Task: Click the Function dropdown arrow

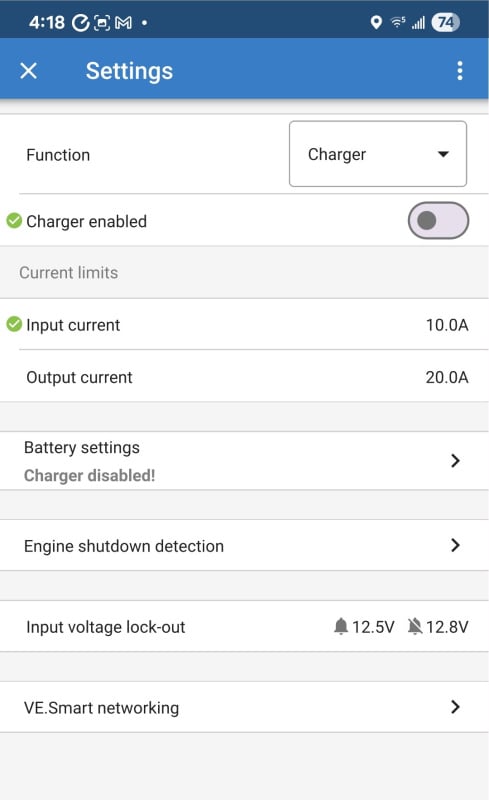Action: tap(443, 154)
